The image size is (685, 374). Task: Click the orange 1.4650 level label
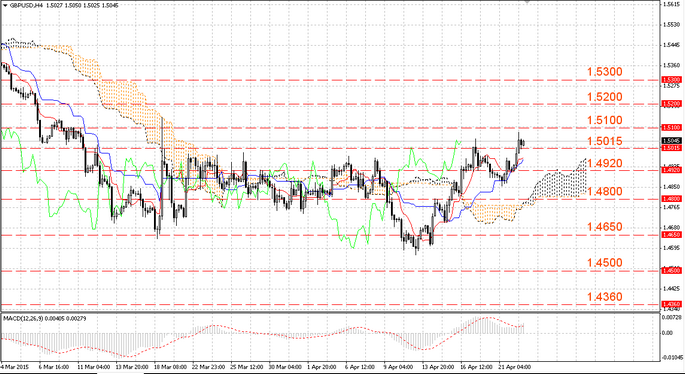605,226
